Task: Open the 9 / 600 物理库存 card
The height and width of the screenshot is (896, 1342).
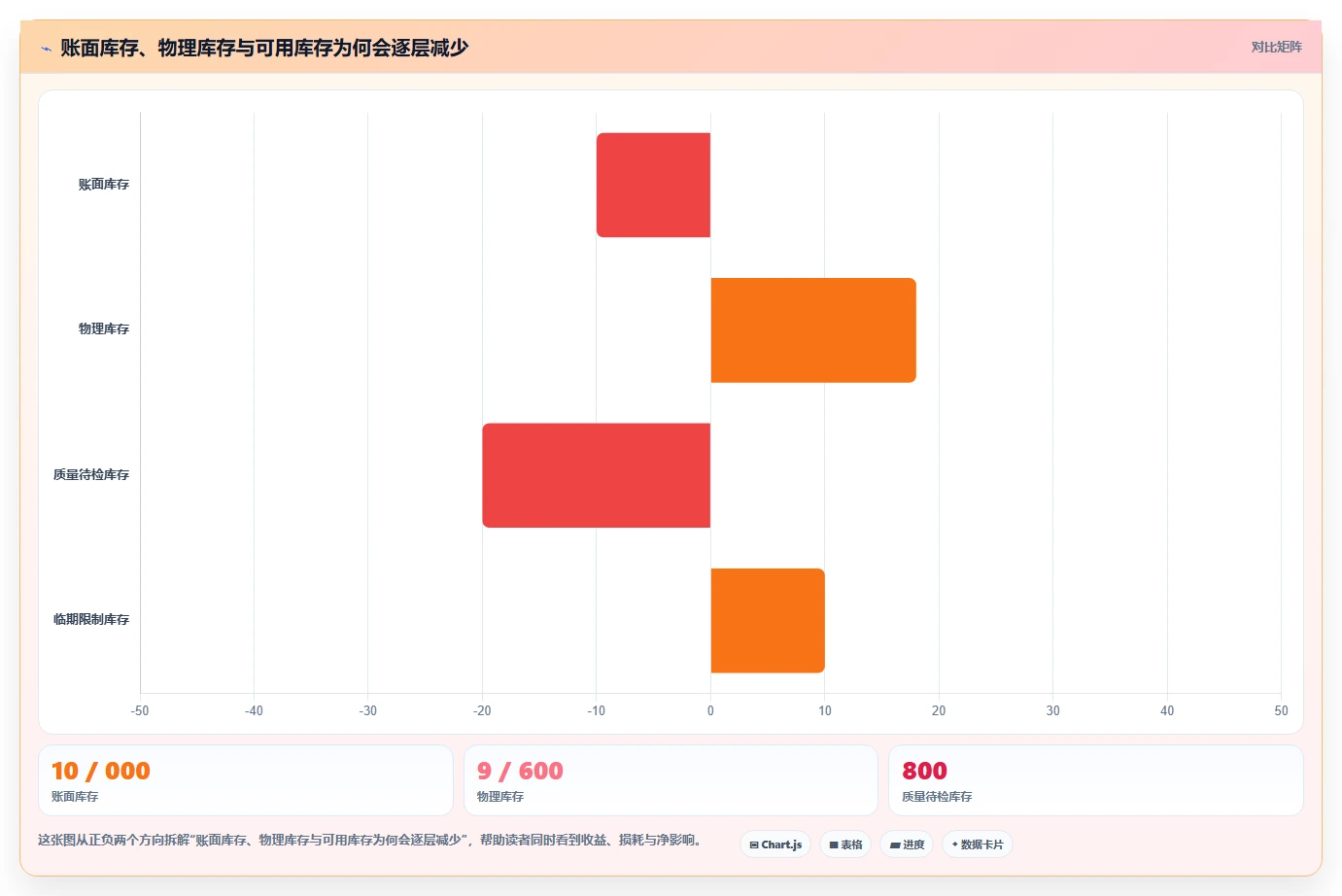Action: click(671, 780)
